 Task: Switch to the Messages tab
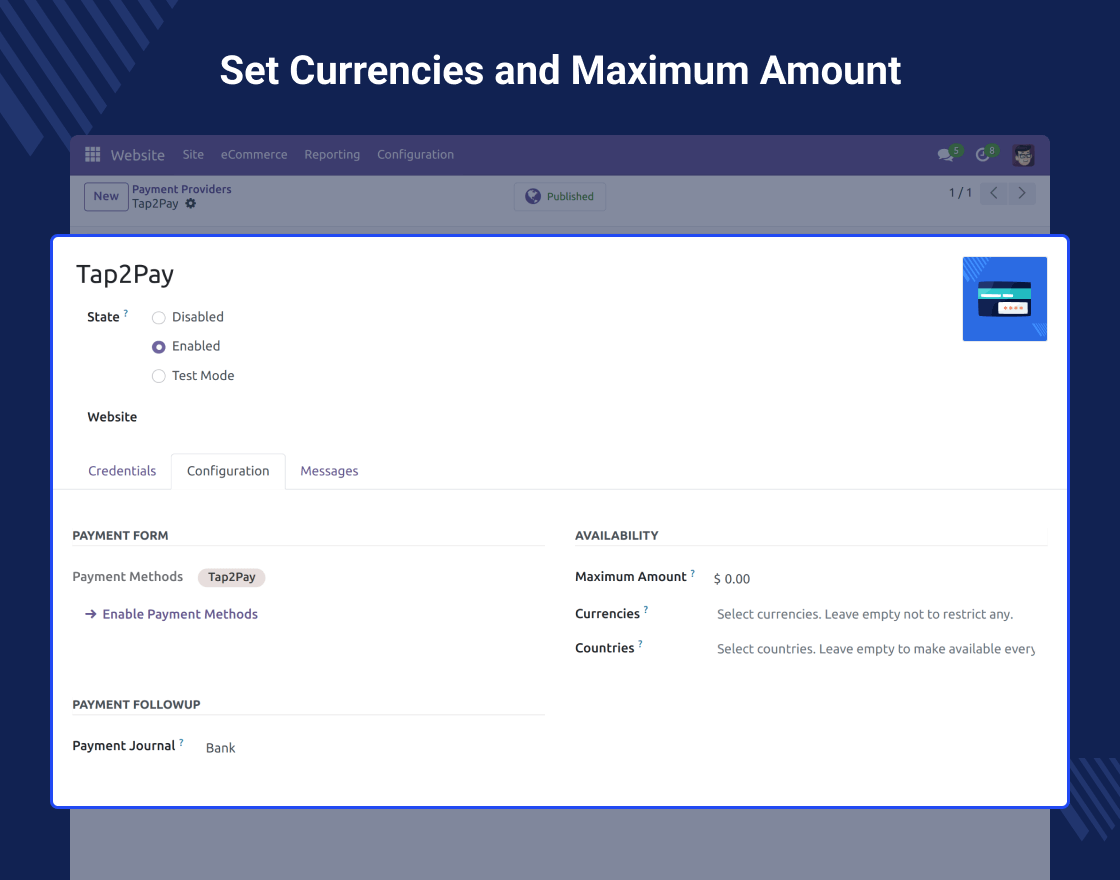click(x=329, y=471)
